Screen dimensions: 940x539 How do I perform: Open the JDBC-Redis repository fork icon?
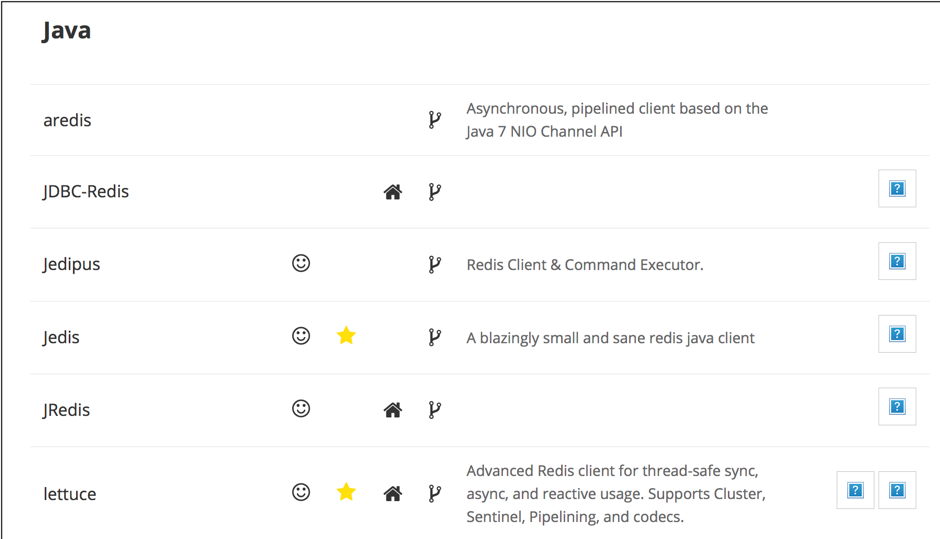click(x=434, y=192)
